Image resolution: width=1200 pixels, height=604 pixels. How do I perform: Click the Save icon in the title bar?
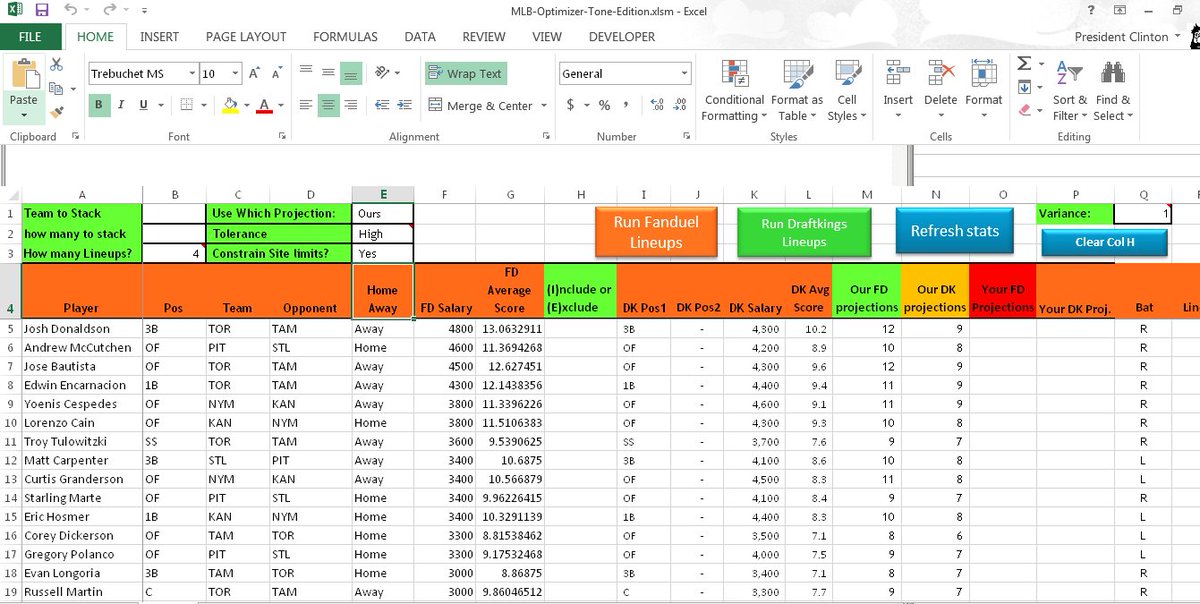(42, 10)
